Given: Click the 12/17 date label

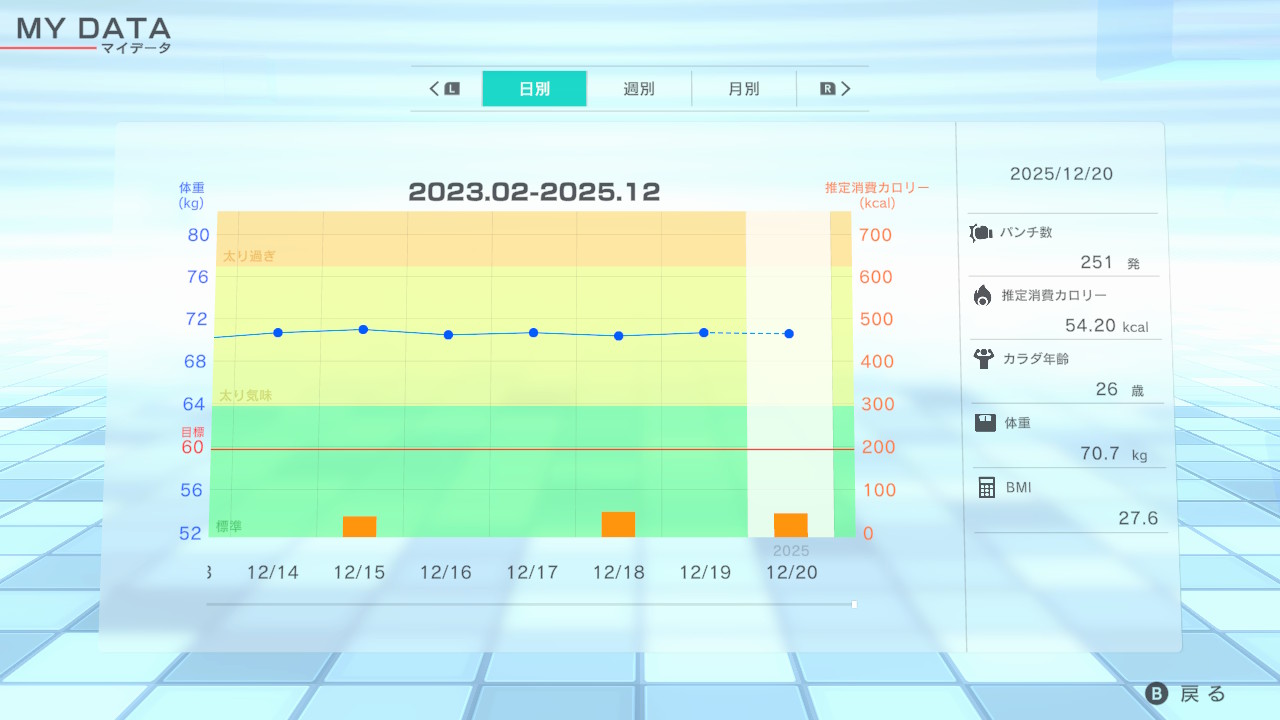Looking at the screenshot, I should (x=532, y=573).
